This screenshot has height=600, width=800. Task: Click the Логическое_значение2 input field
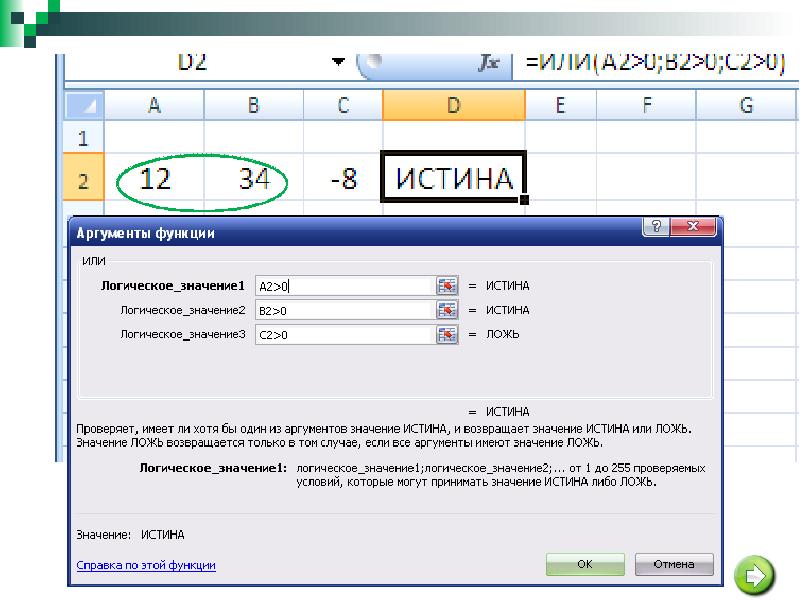tap(343, 310)
